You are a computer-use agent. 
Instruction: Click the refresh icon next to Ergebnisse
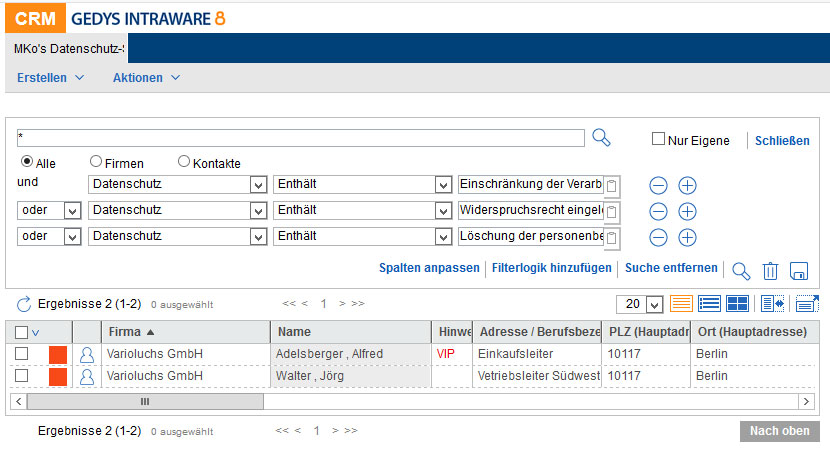[x=24, y=304]
